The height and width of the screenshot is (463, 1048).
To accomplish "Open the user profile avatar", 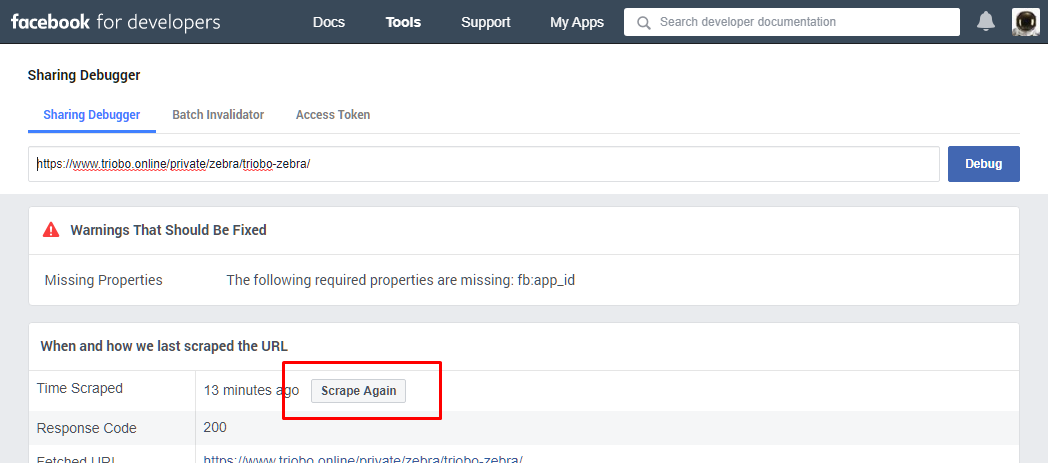I will coord(1025,22).
